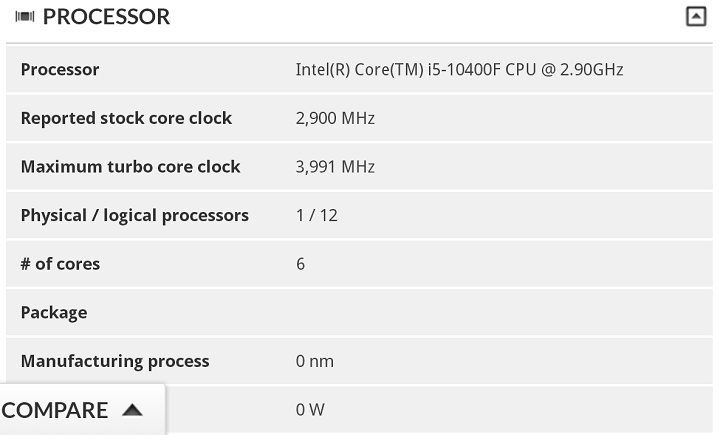This screenshot has width=720, height=435.
Task: Select the Manufacturing process label
Action: click(x=115, y=361)
